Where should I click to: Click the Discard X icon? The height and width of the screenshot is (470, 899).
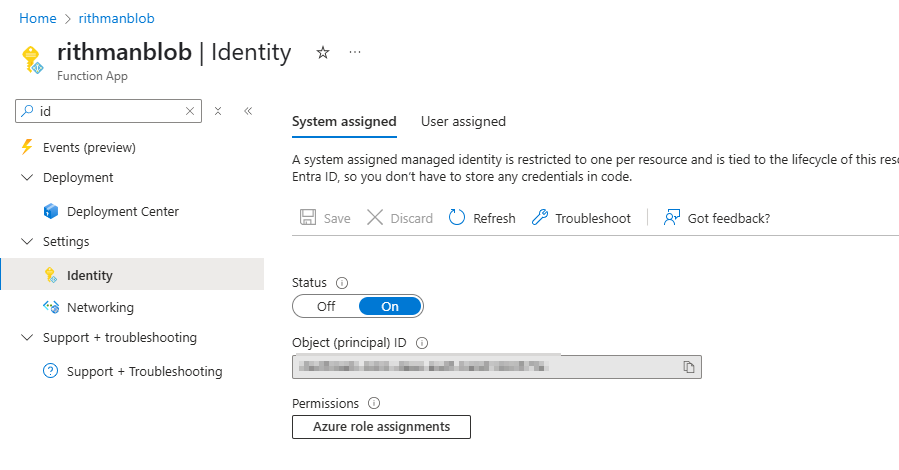click(x=375, y=218)
